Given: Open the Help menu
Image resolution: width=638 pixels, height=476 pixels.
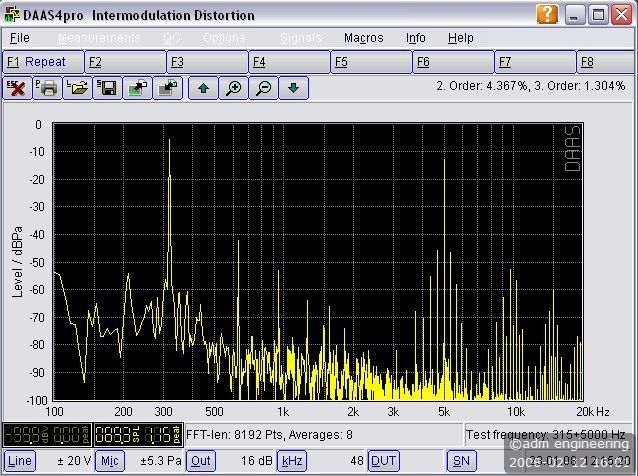Looking at the screenshot, I should [460, 38].
